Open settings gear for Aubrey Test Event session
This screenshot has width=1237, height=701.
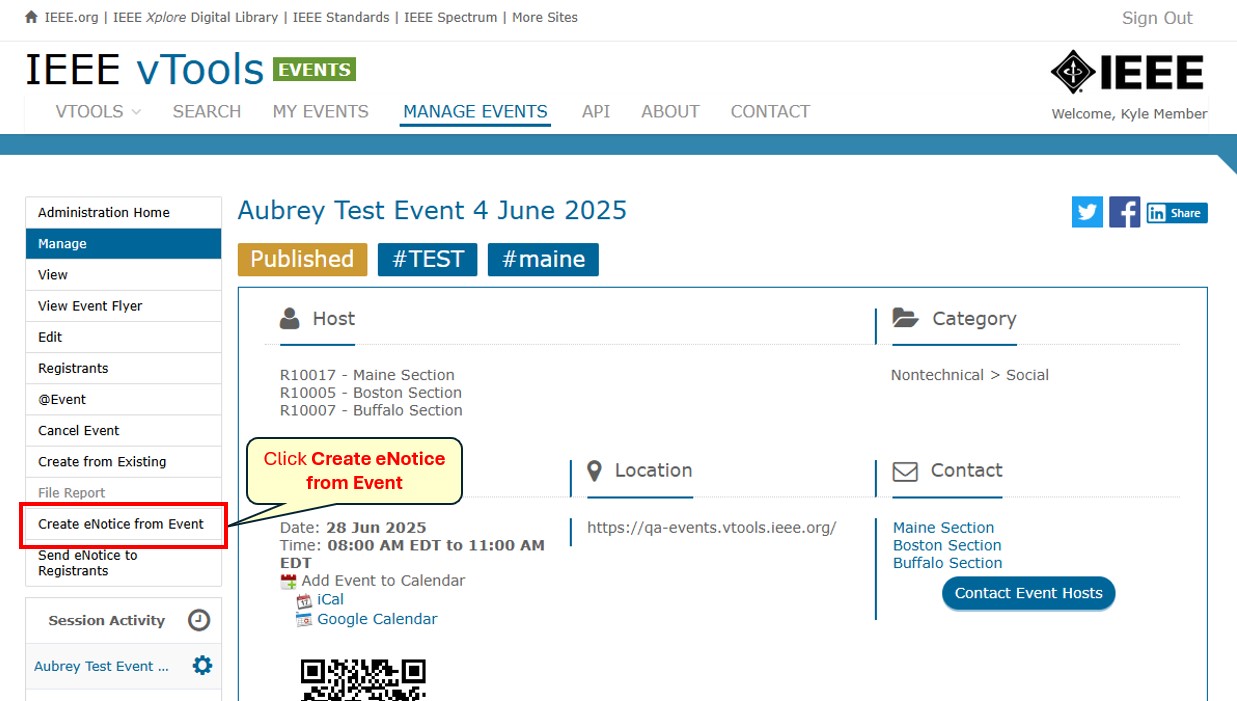pyautogui.click(x=202, y=666)
